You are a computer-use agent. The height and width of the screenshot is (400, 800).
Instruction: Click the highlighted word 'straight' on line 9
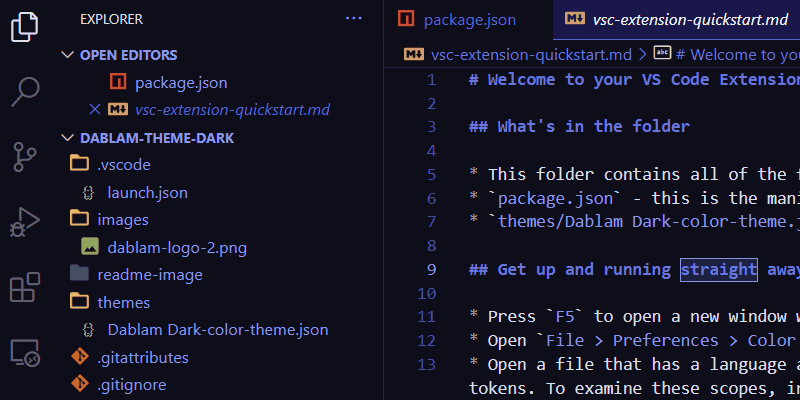coord(718,269)
